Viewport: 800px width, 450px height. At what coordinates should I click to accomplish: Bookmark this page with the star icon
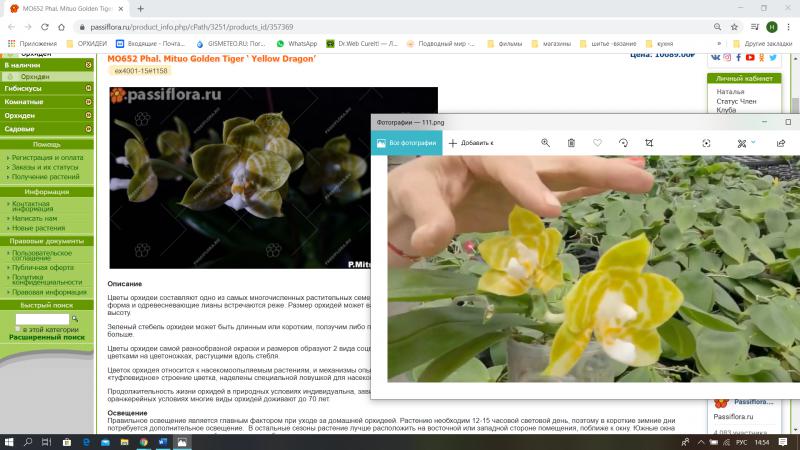coord(734,26)
